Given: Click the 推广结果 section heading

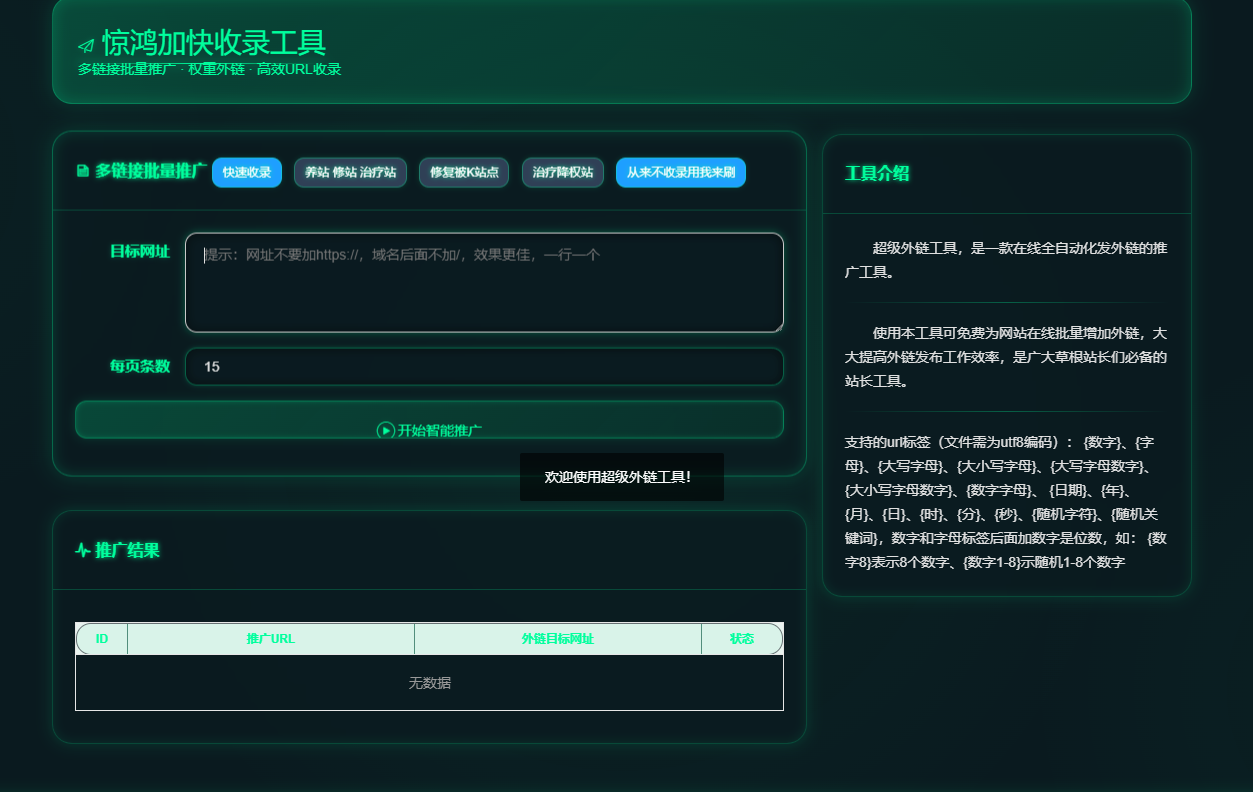Looking at the screenshot, I should pos(127,550).
